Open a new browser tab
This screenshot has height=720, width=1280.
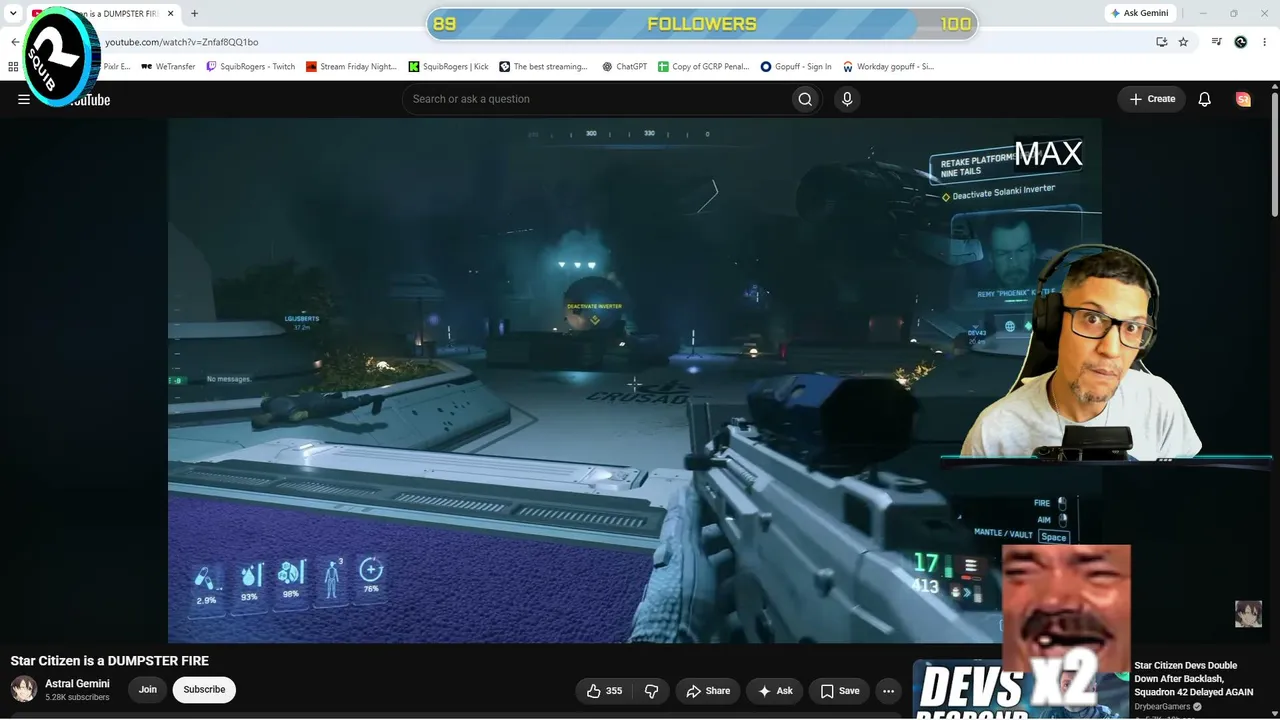[194, 14]
